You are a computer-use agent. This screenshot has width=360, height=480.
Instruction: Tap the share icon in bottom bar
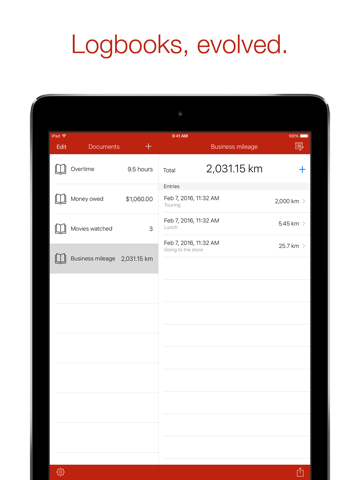pyautogui.click(x=300, y=472)
